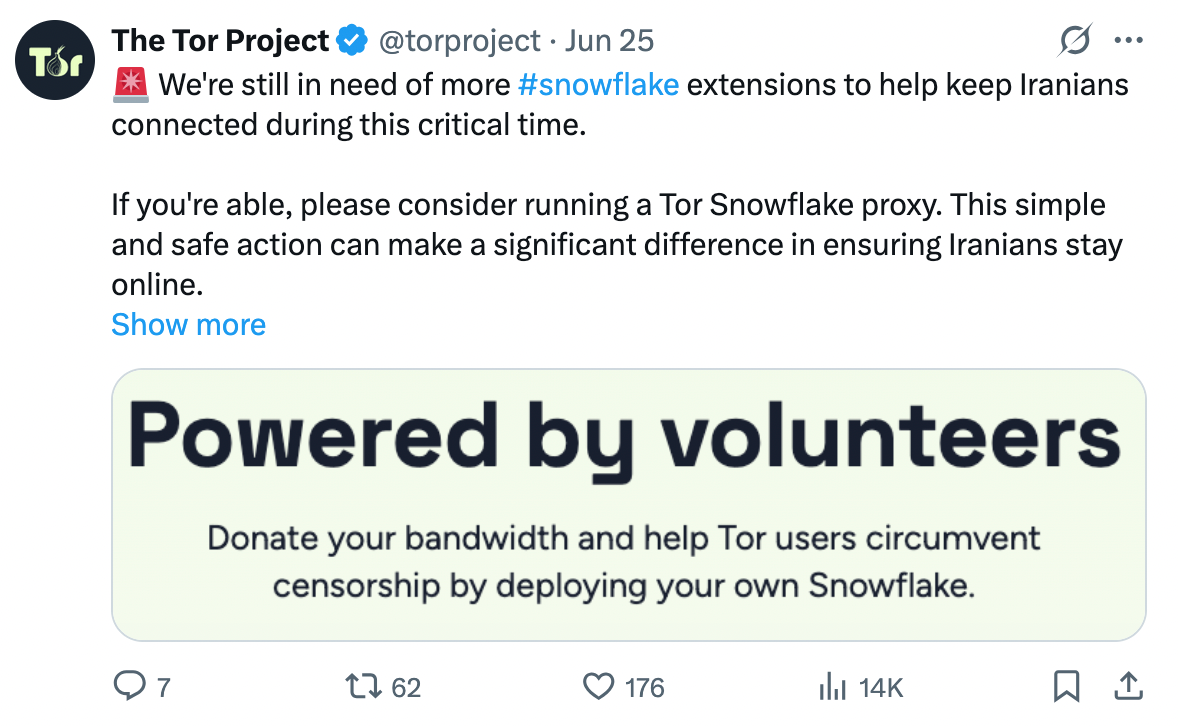Click the 62 reposts count
The image size is (1178, 726).
406,688
